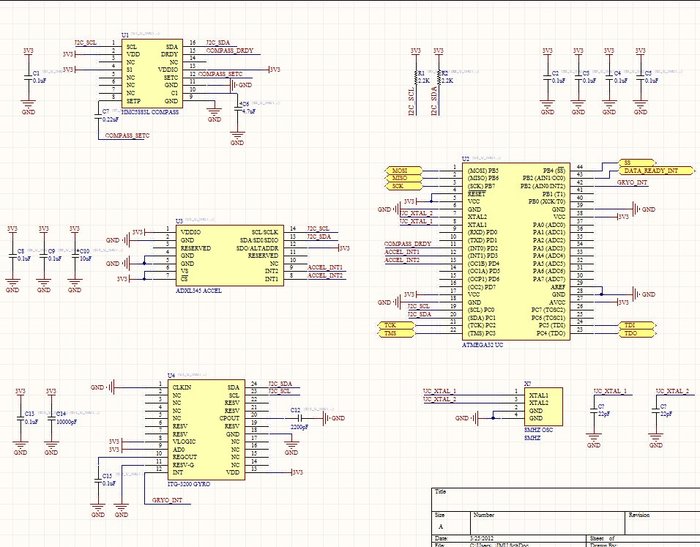Select capacitor C1 0.1uF
The height and width of the screenshot is (547, 700).
tap(29, 77)
